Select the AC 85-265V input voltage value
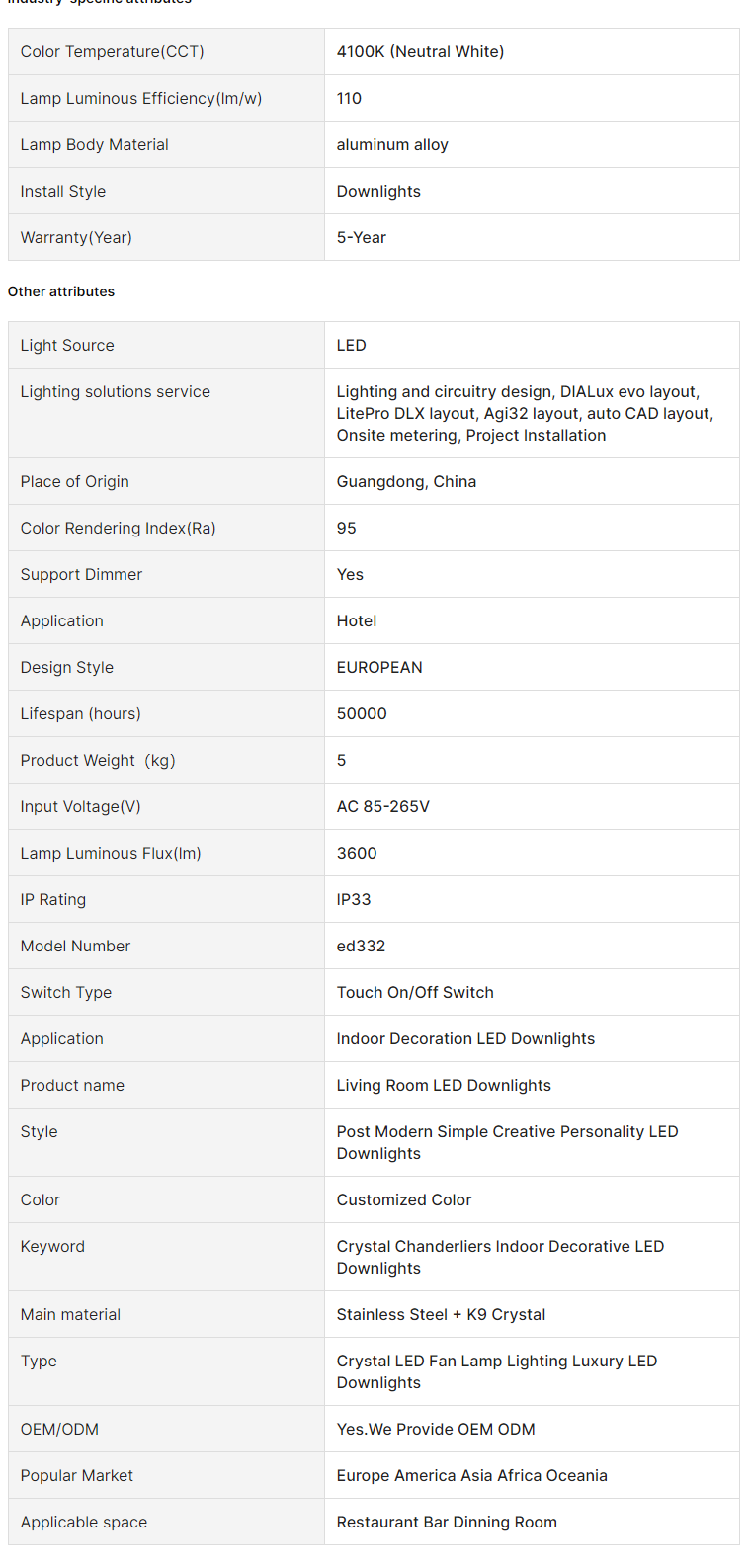 pos(383,806)
